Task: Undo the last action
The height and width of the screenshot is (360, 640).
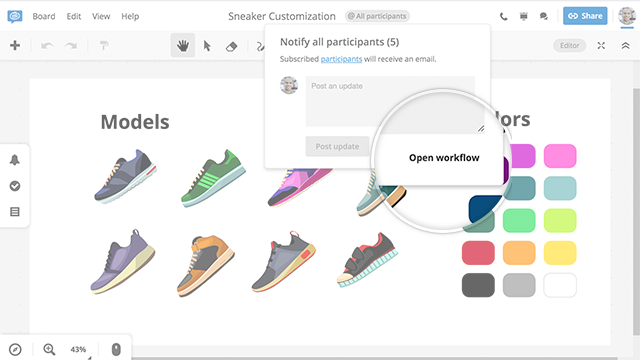Action: pos(47,45)
